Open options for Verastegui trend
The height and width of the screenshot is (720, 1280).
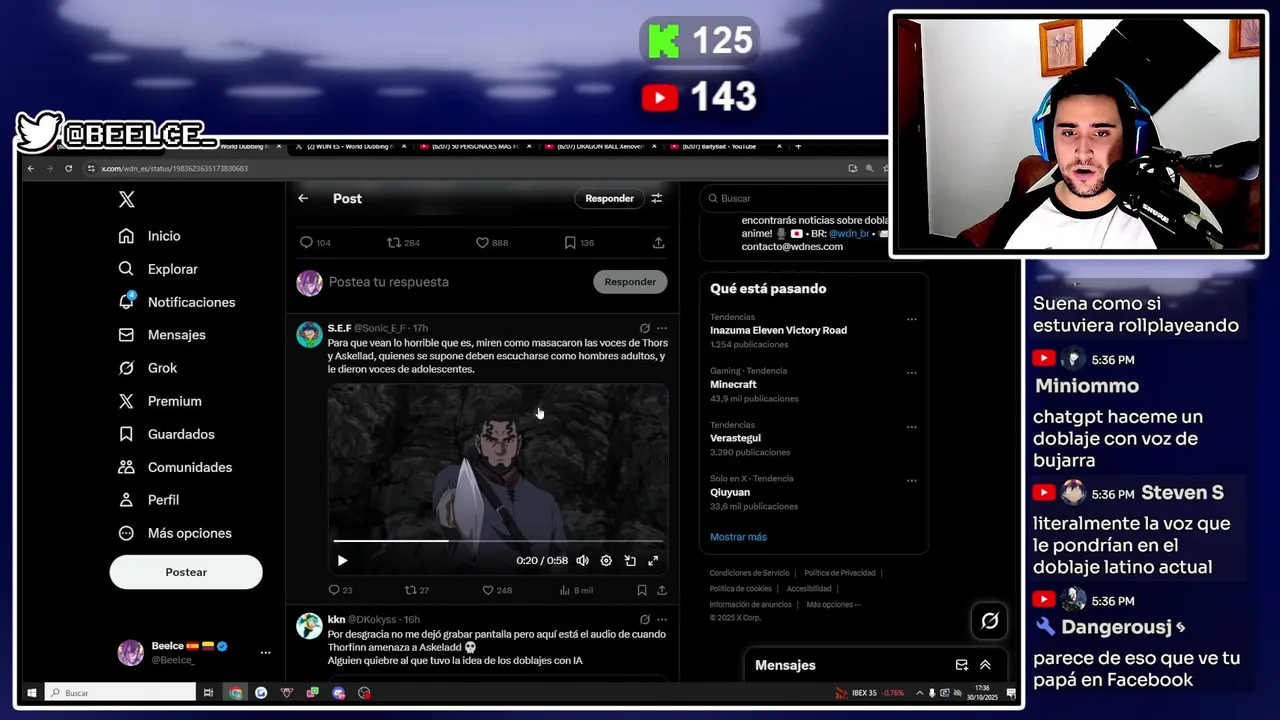(x=911, y=427)
